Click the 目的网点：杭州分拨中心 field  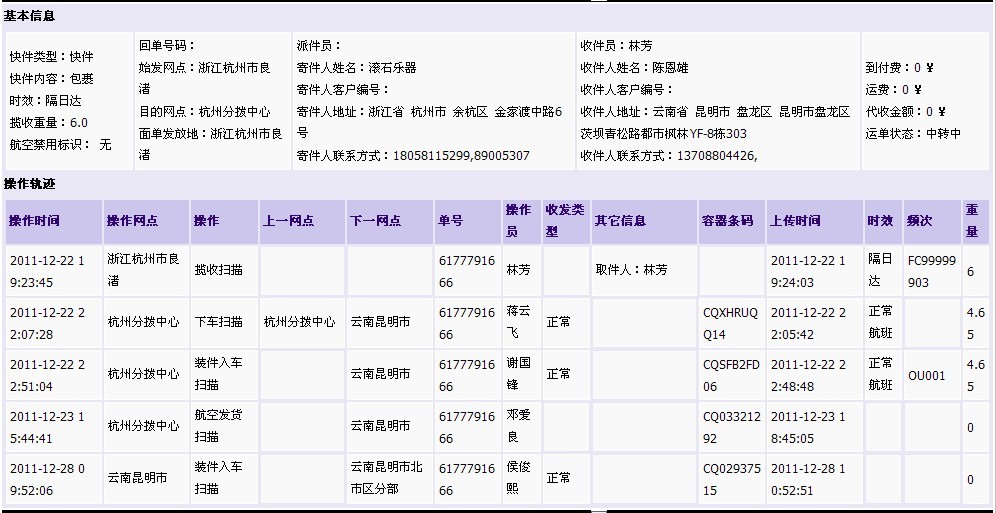pos(205,112)
